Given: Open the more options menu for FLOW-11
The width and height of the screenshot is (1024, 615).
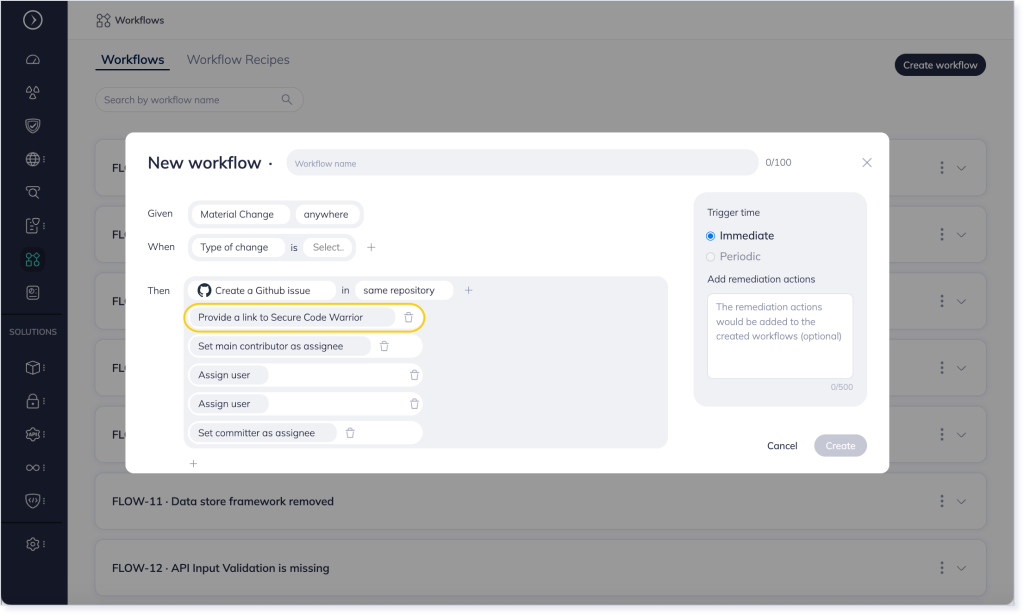Looking at the screenshot, I should [x=942, y=501].
